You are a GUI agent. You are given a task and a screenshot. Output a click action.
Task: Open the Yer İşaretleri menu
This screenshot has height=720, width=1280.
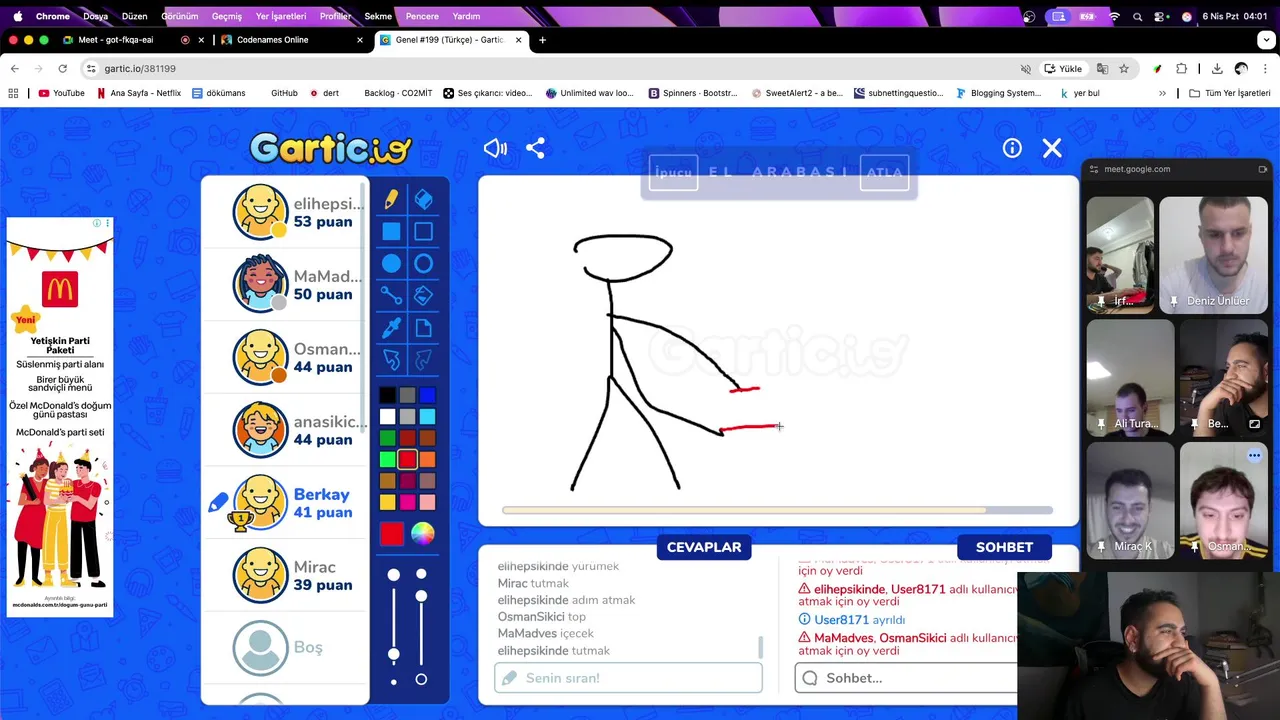click(x=281, y=16)
